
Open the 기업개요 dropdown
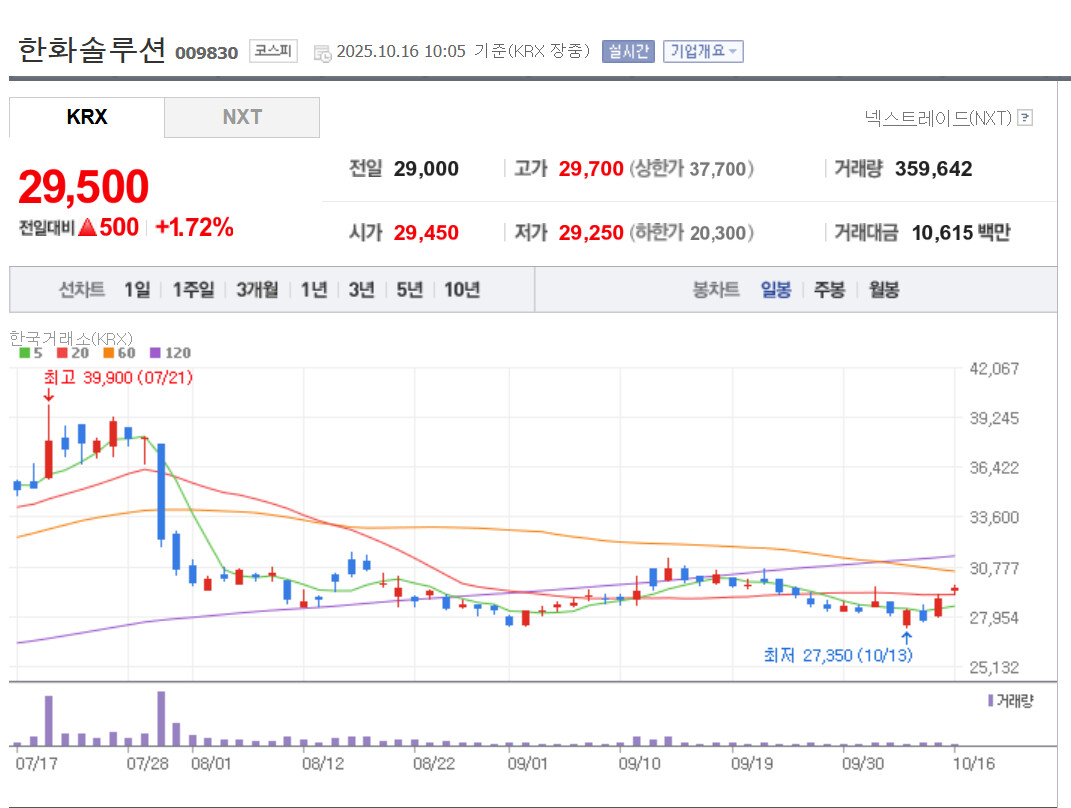tap(703, 51)
